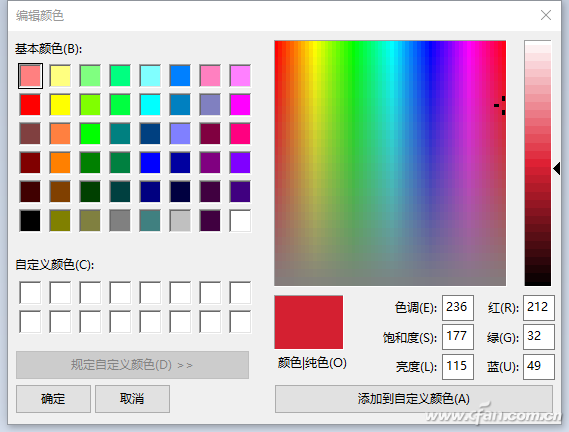Click the 色调 hue input field
The image size is (569, 432).
[458, 307]
